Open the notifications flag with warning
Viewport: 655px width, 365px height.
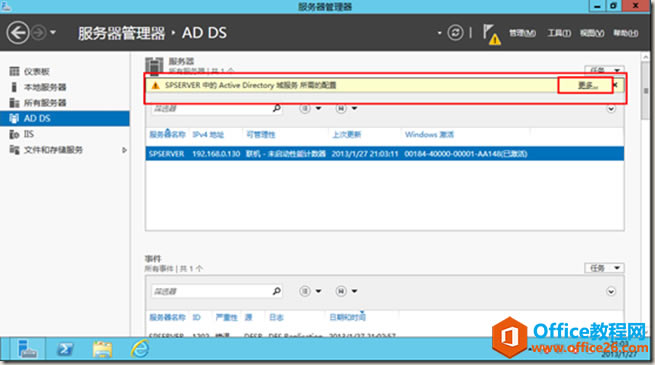click(x=491, y=34)
